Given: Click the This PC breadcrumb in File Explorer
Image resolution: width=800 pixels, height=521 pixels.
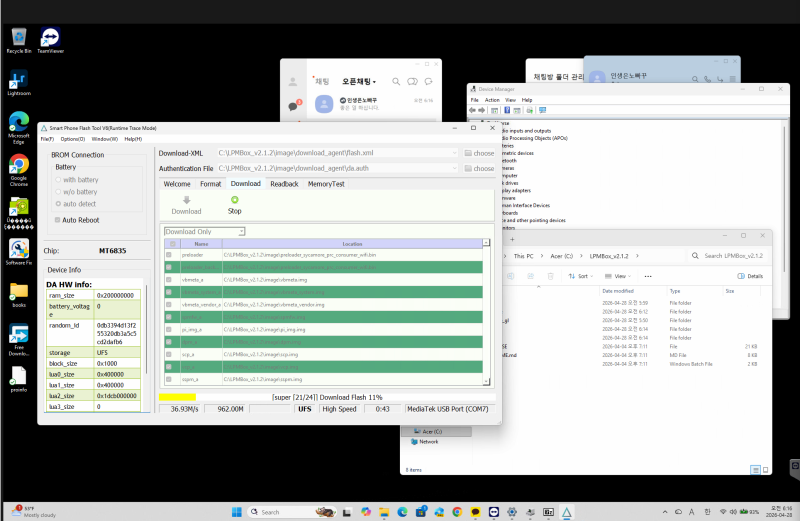Looking at the screenshot, I should coord(523,256).
